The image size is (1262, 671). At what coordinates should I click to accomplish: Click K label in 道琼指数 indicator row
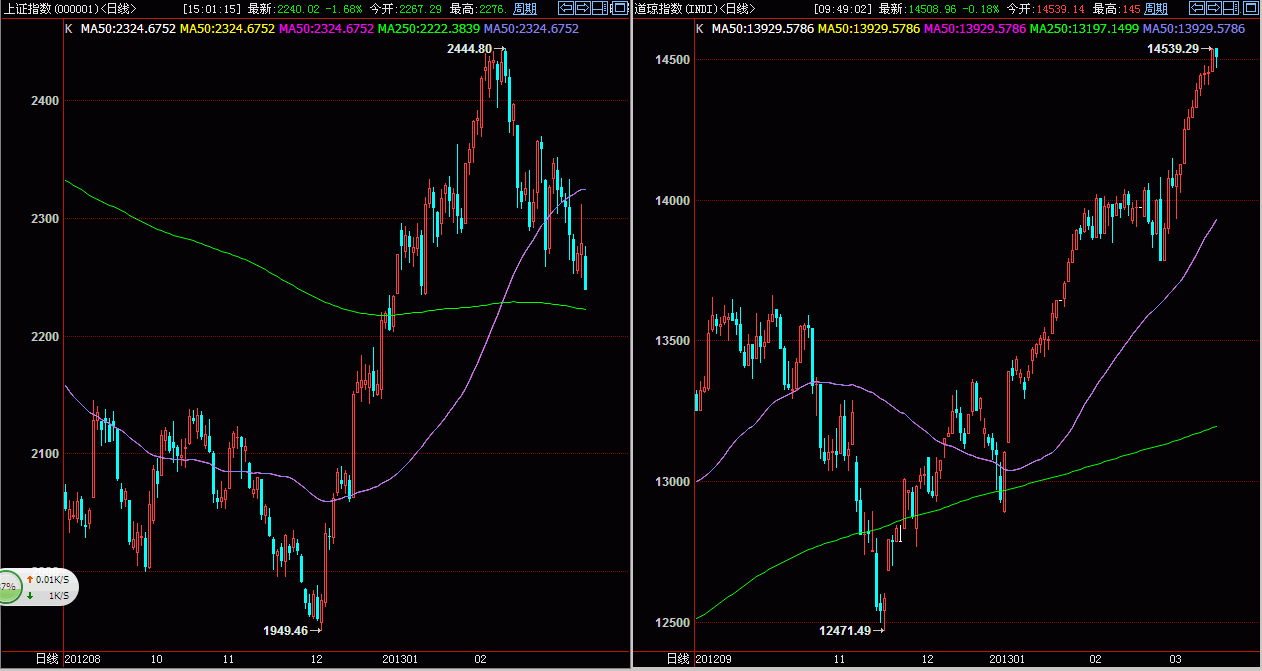pos(699,29)
